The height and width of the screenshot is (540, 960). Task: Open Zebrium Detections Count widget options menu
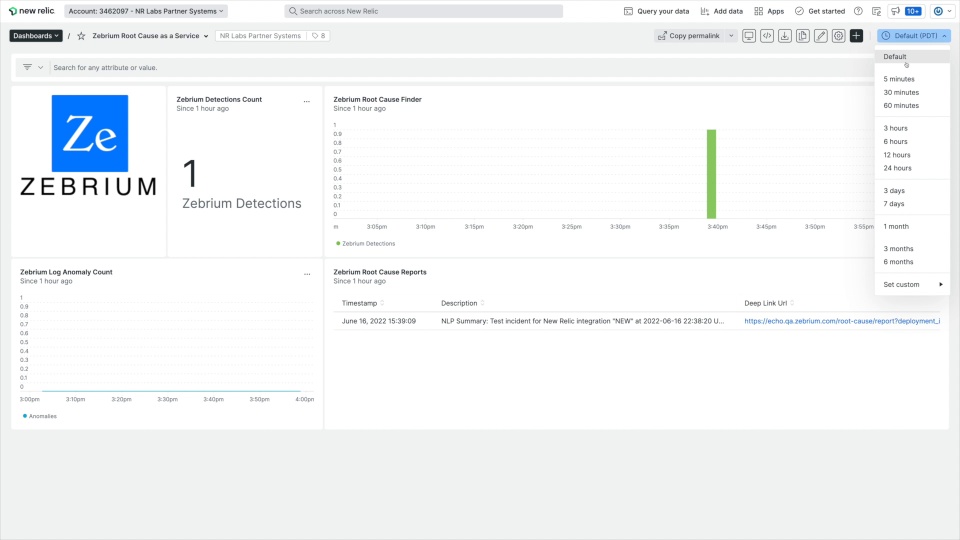point(307,101)
